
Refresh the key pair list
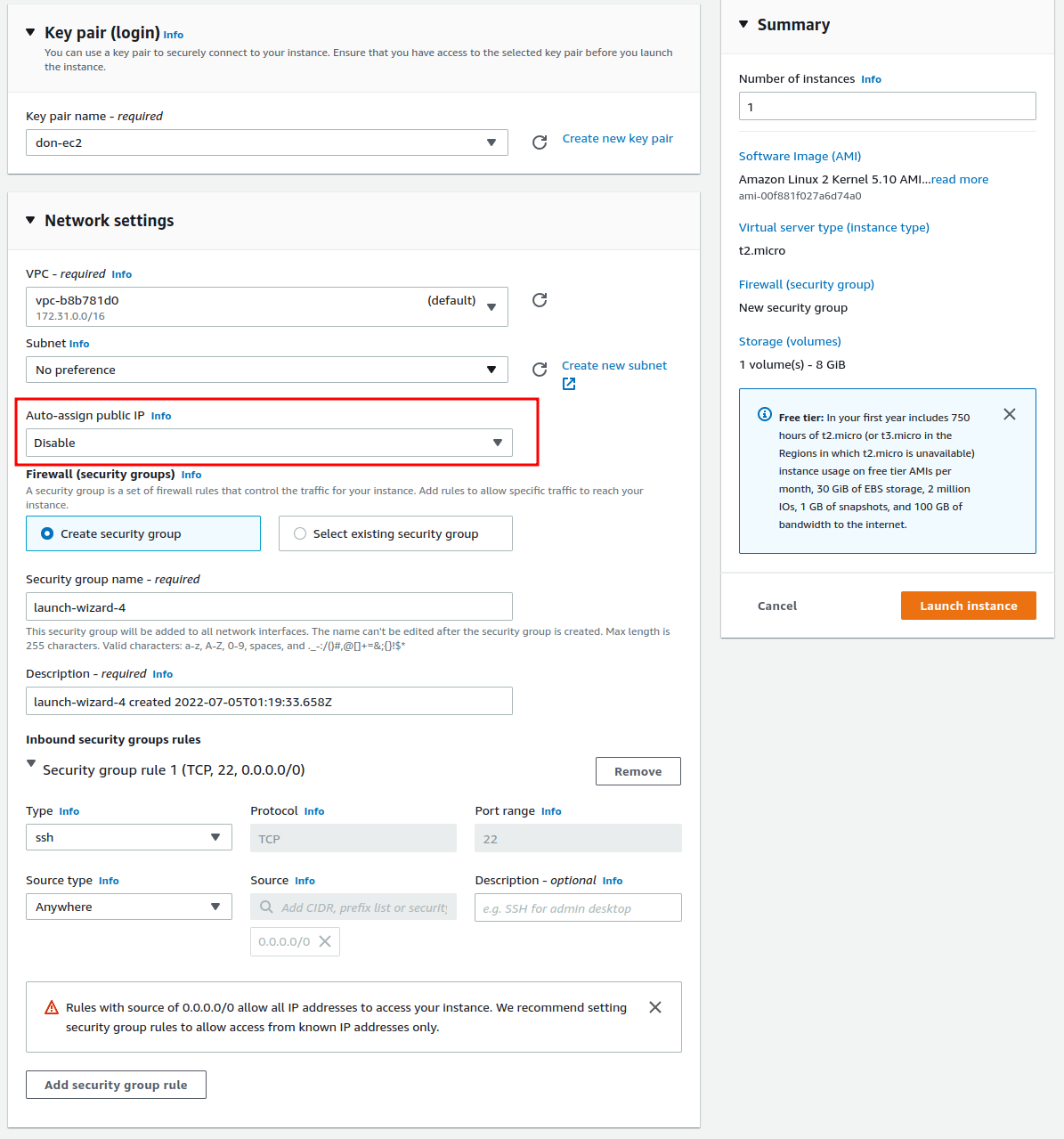[540, 142]
